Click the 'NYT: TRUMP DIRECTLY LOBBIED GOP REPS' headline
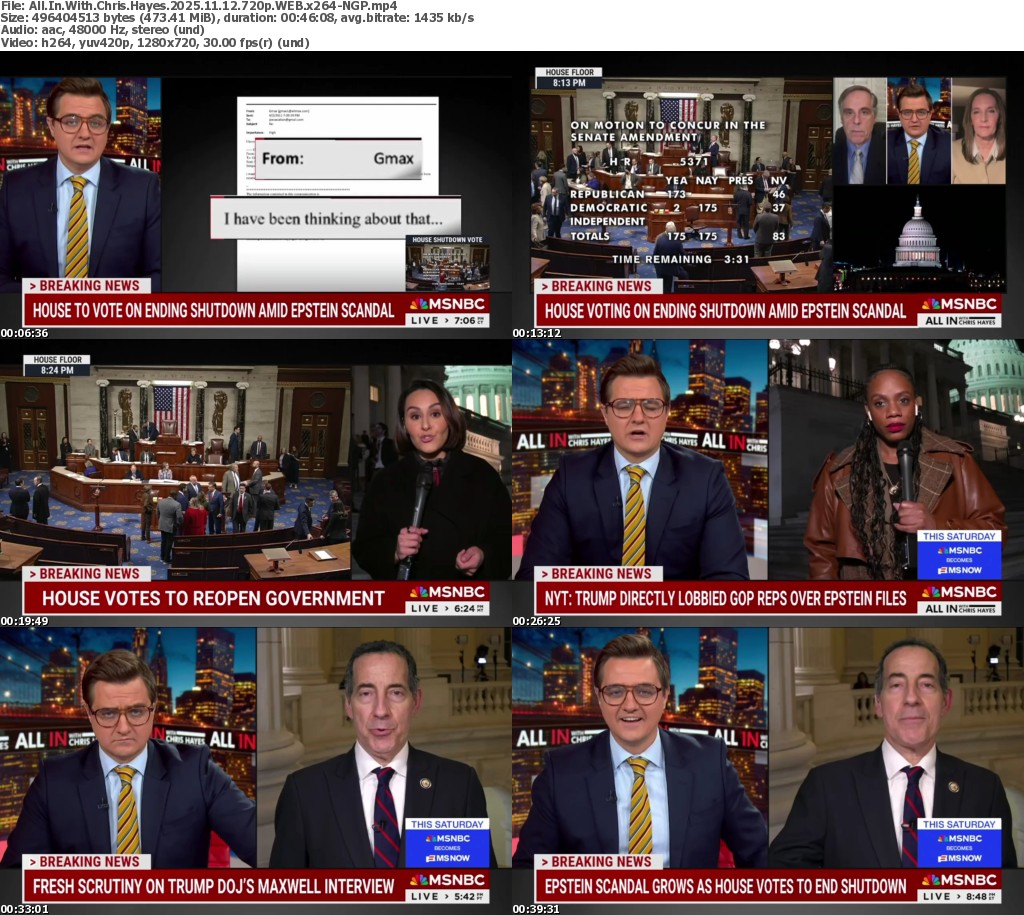 pos(725,599)
